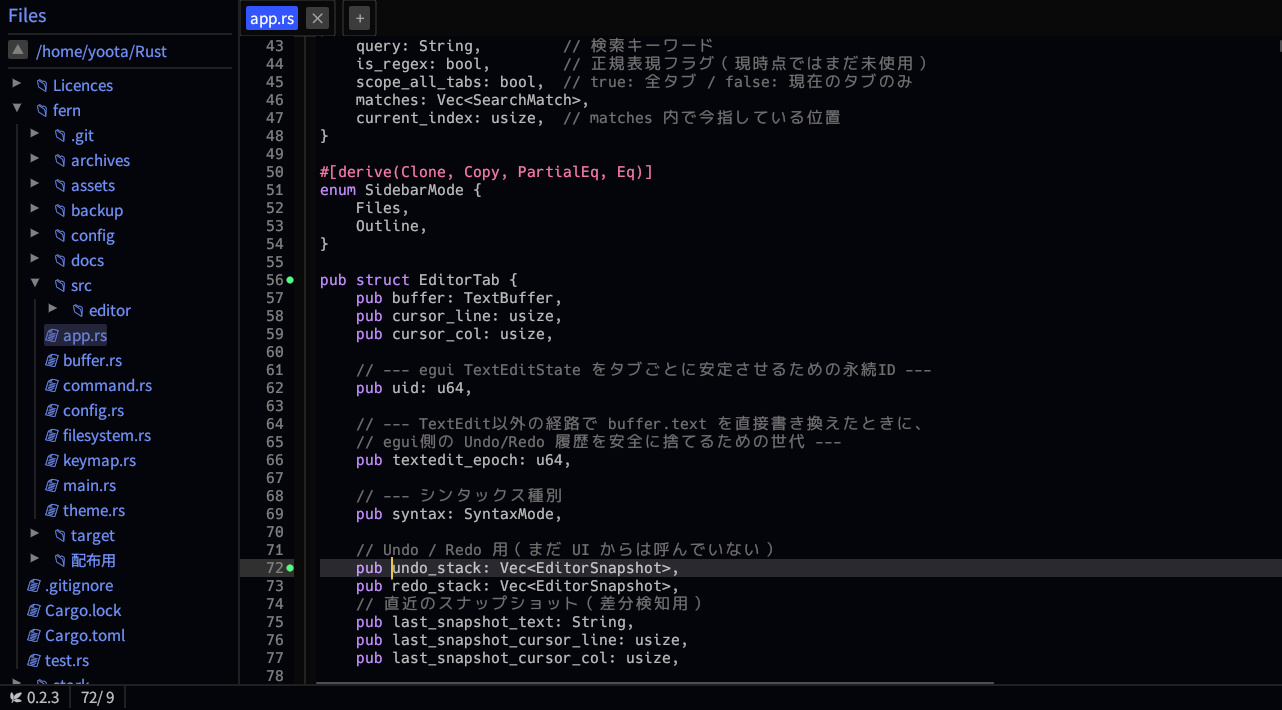Screen dimensions: 1282x710
Task: Open a new tab with plus button
Action: tap(360, 18)
